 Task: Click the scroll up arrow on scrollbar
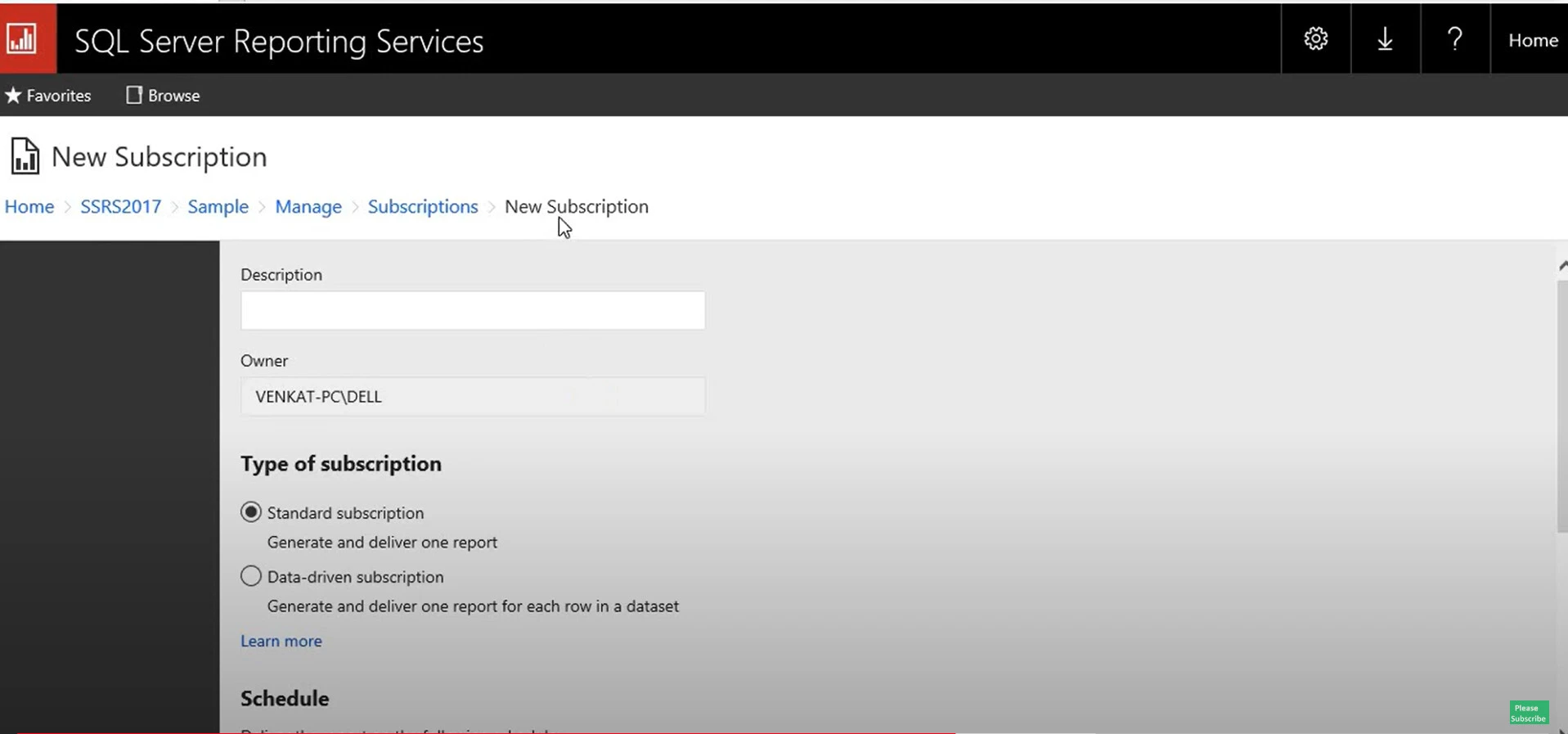point(1562,265)
